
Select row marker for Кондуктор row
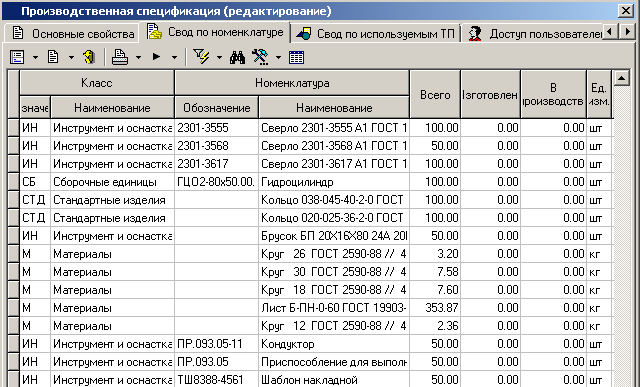coord(14,344)
